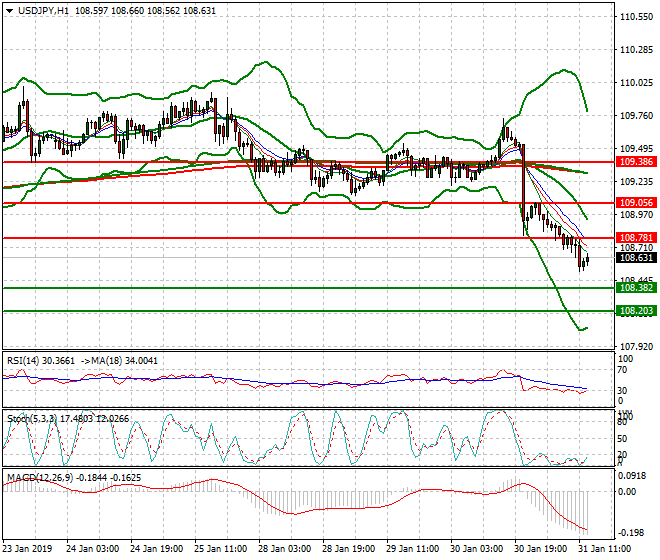This screenshot has width=660, height=560.
Task: Select the black current price label 108.631
Action: (636, 258)
